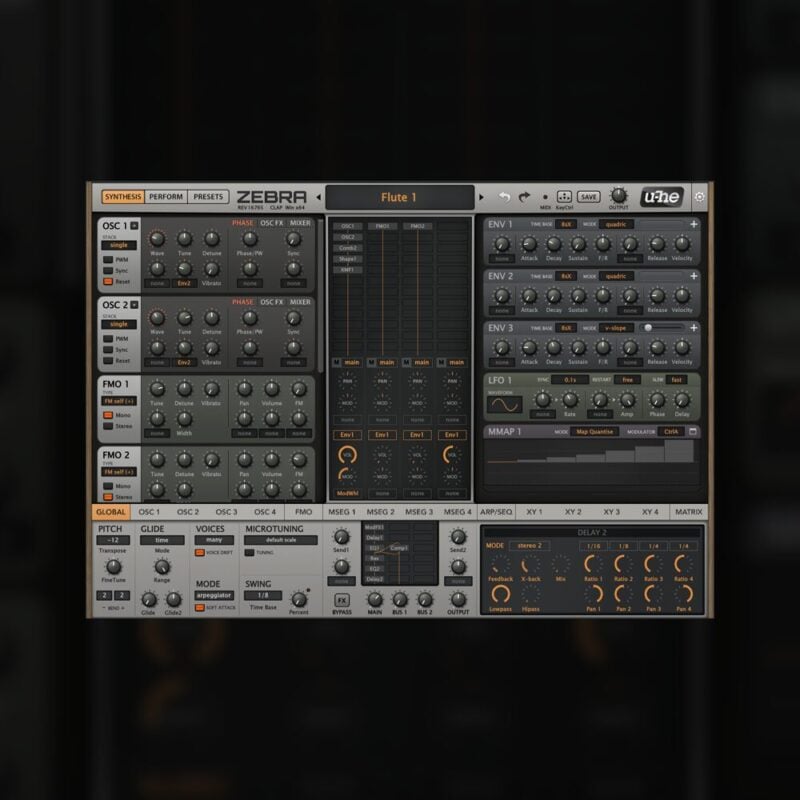The width and height of the screenshot is (800, 800).
Task: Enable Stereo in the FMO 1 panel
Action: tap(108, 426)
